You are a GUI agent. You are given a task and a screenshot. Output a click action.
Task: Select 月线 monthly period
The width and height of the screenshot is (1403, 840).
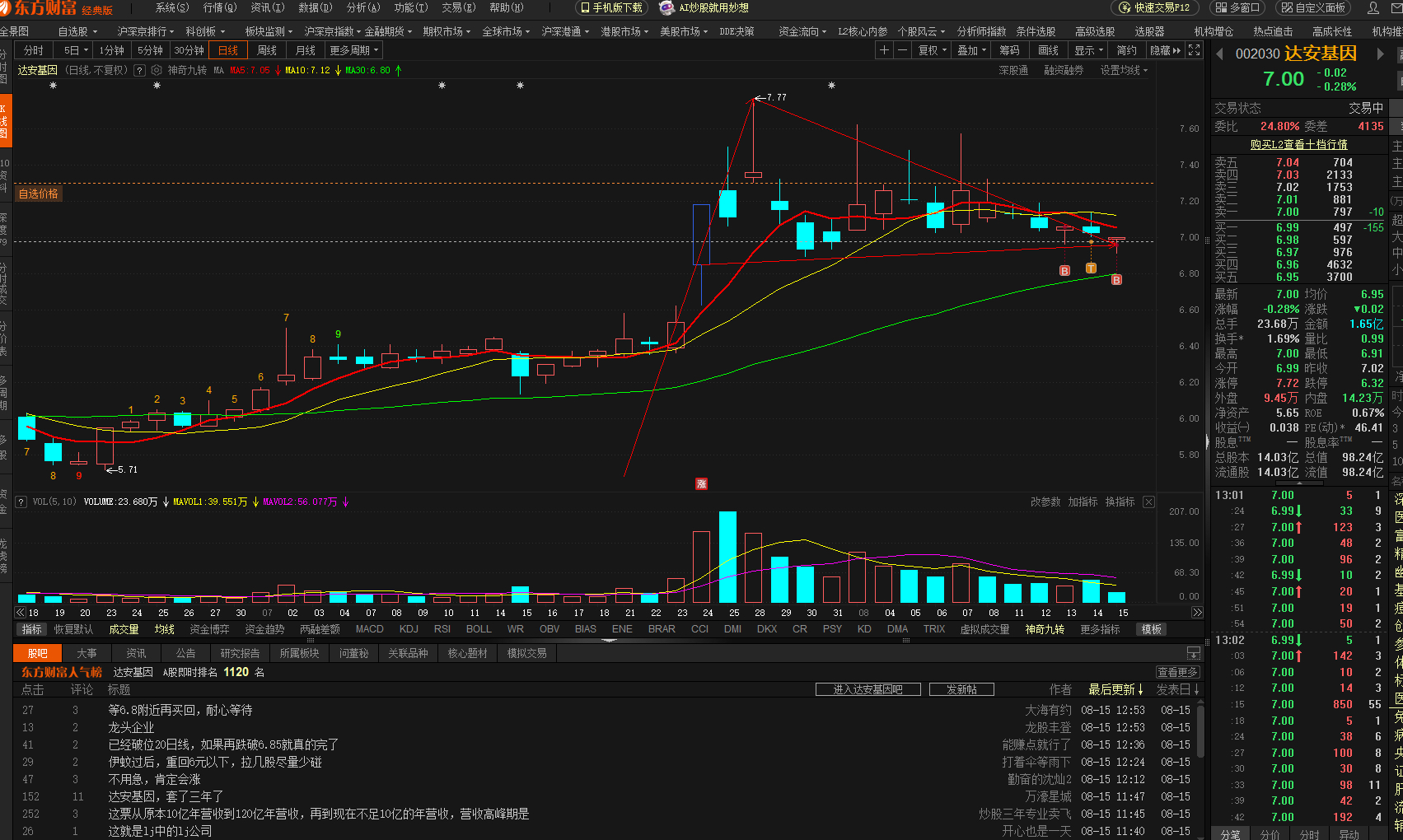pyautogui.click(x=306, y=50)
